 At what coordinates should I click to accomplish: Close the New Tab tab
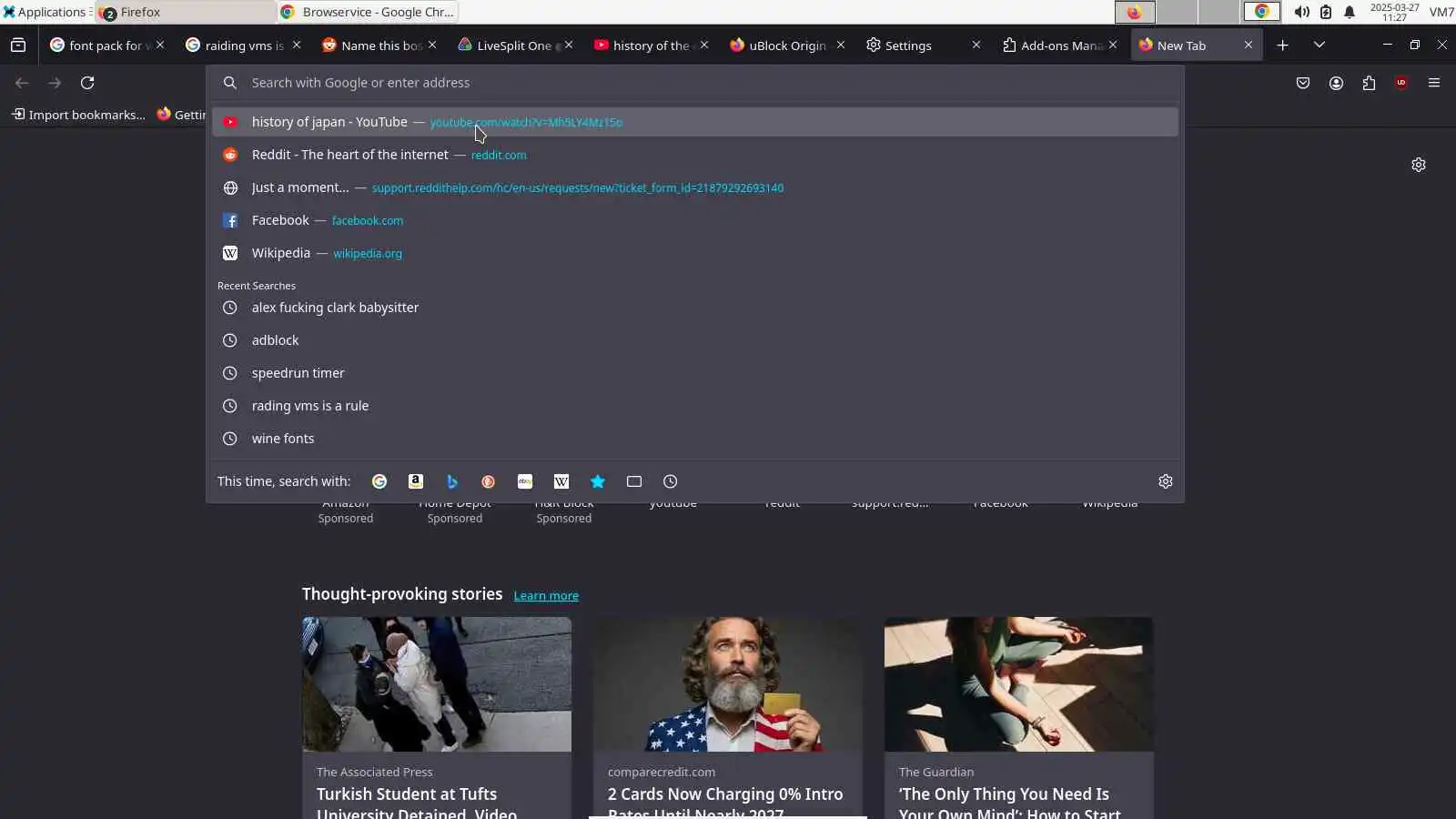coord(1249,45)
